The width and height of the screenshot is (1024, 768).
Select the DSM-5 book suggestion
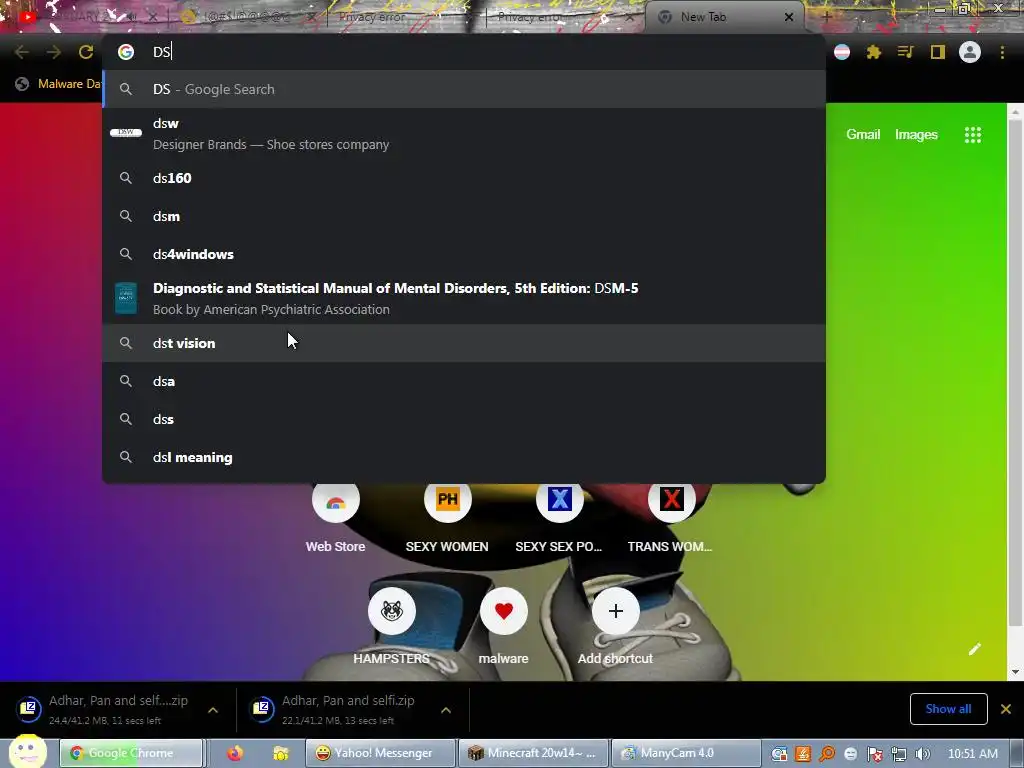pyautogui.click(x=464, y=298)
